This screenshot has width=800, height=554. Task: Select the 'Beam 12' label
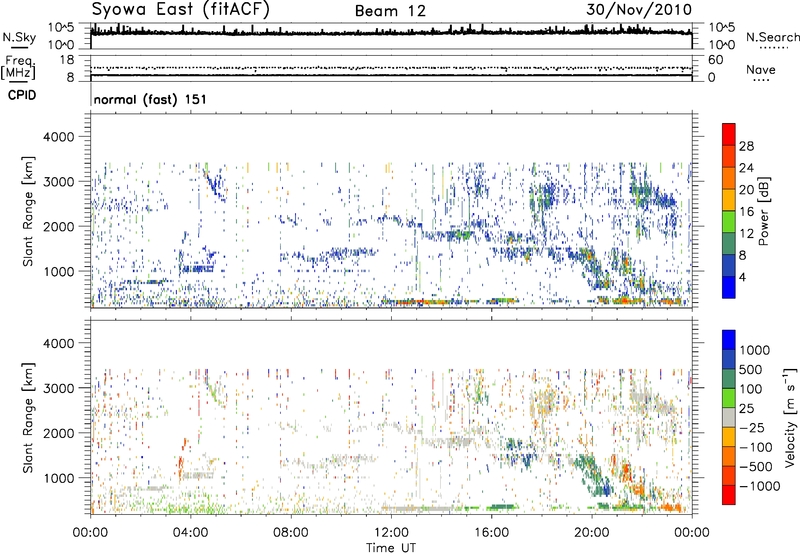(x=390, y=11)
